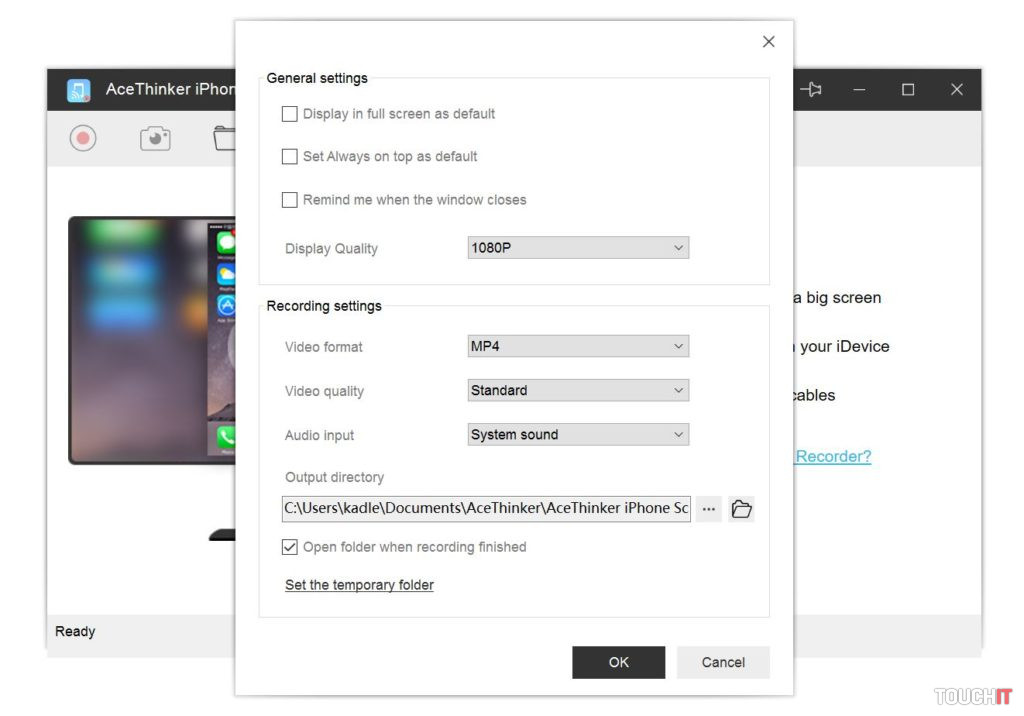1024x716 pixels.
Task: Open Set the temporary folder link
Action: tap(359, 585)
